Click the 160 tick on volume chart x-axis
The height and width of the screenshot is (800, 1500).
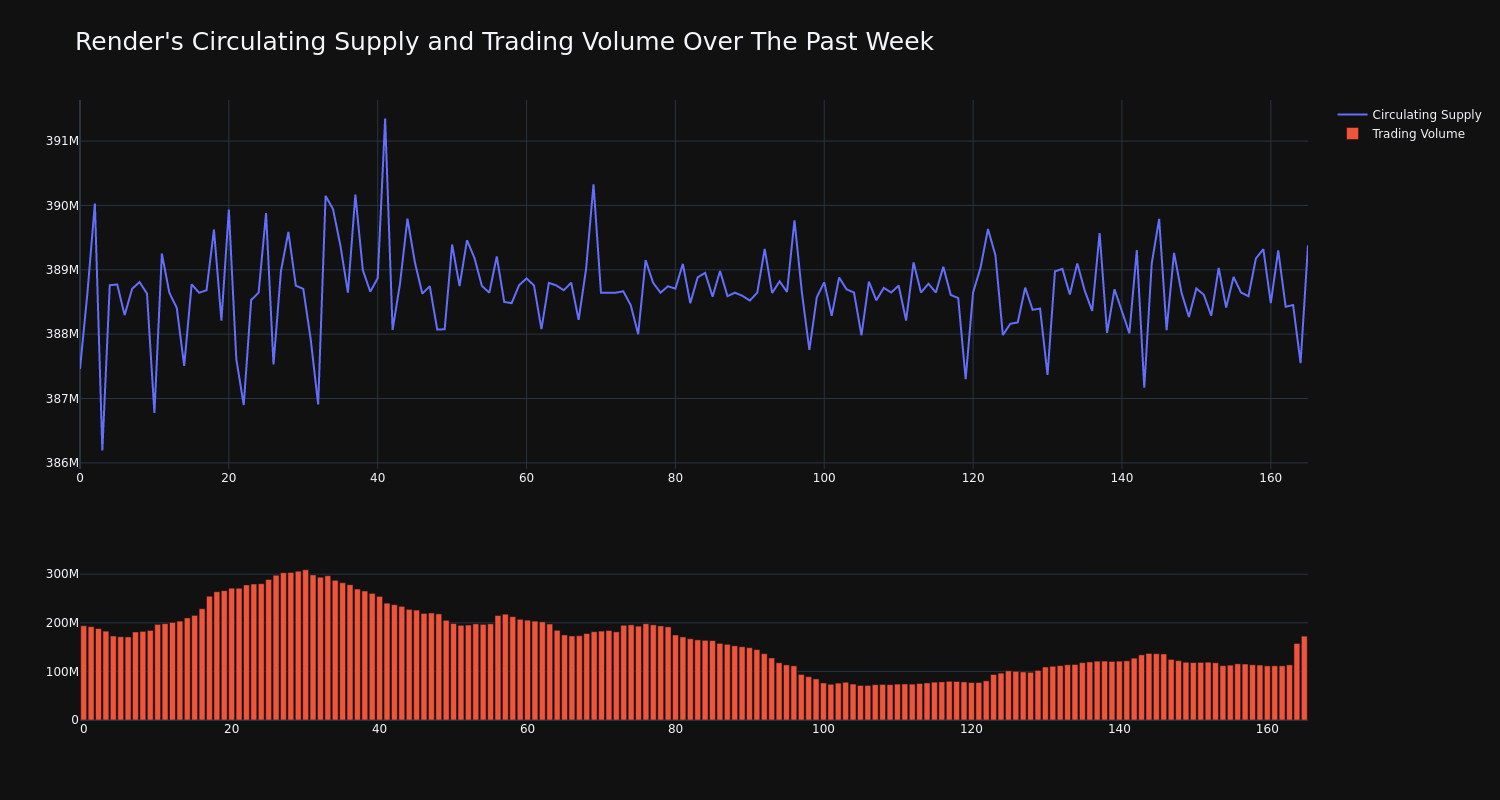pos(1267,729)
